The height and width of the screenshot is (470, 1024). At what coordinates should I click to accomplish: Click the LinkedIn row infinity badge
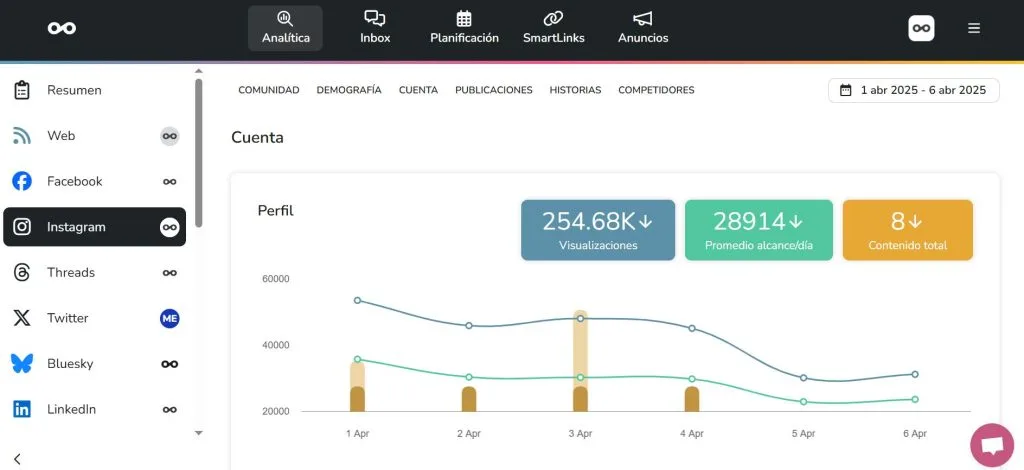[170, 409]
